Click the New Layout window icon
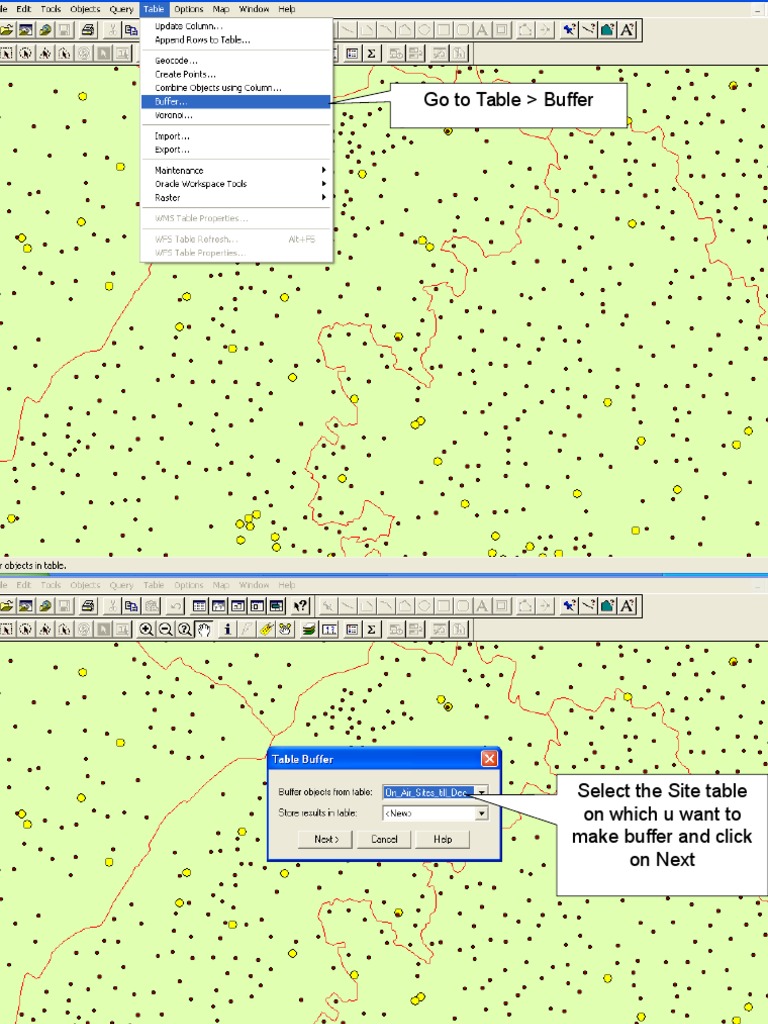The image size is (768, 1024). pyautogui.click(x=257, y=606)
